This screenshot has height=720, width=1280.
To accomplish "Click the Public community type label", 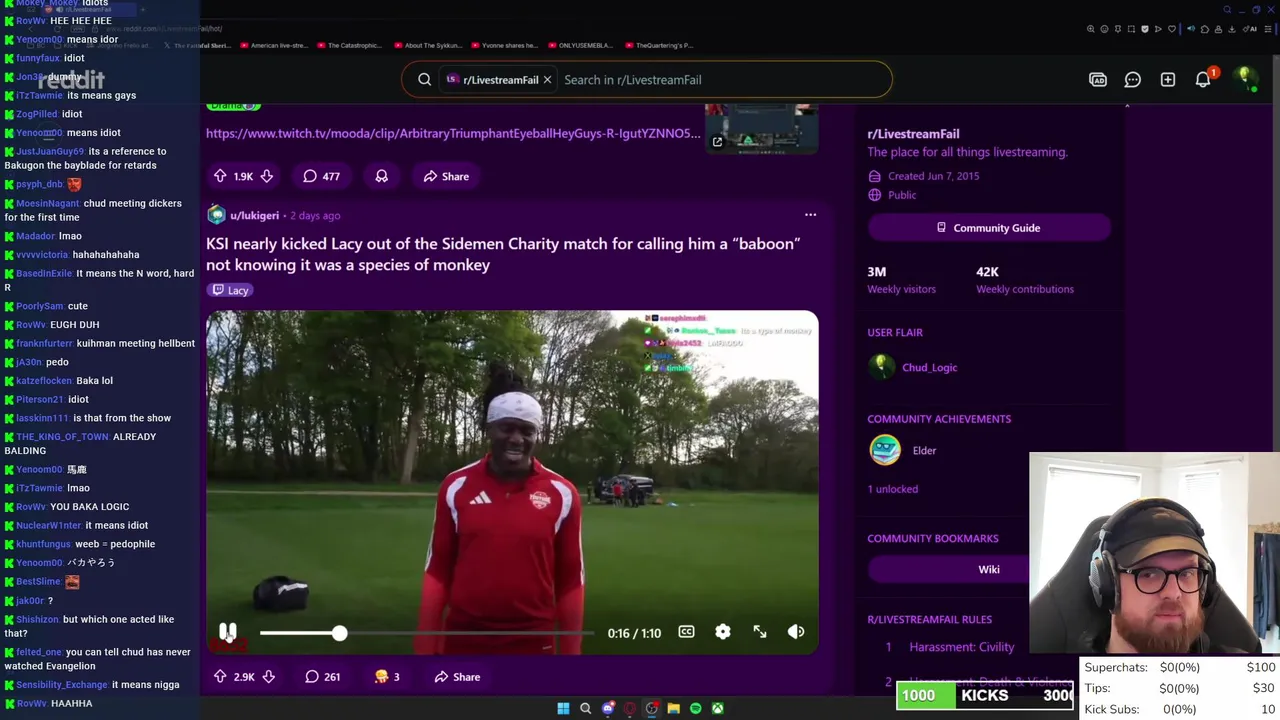I will point(901,195).
